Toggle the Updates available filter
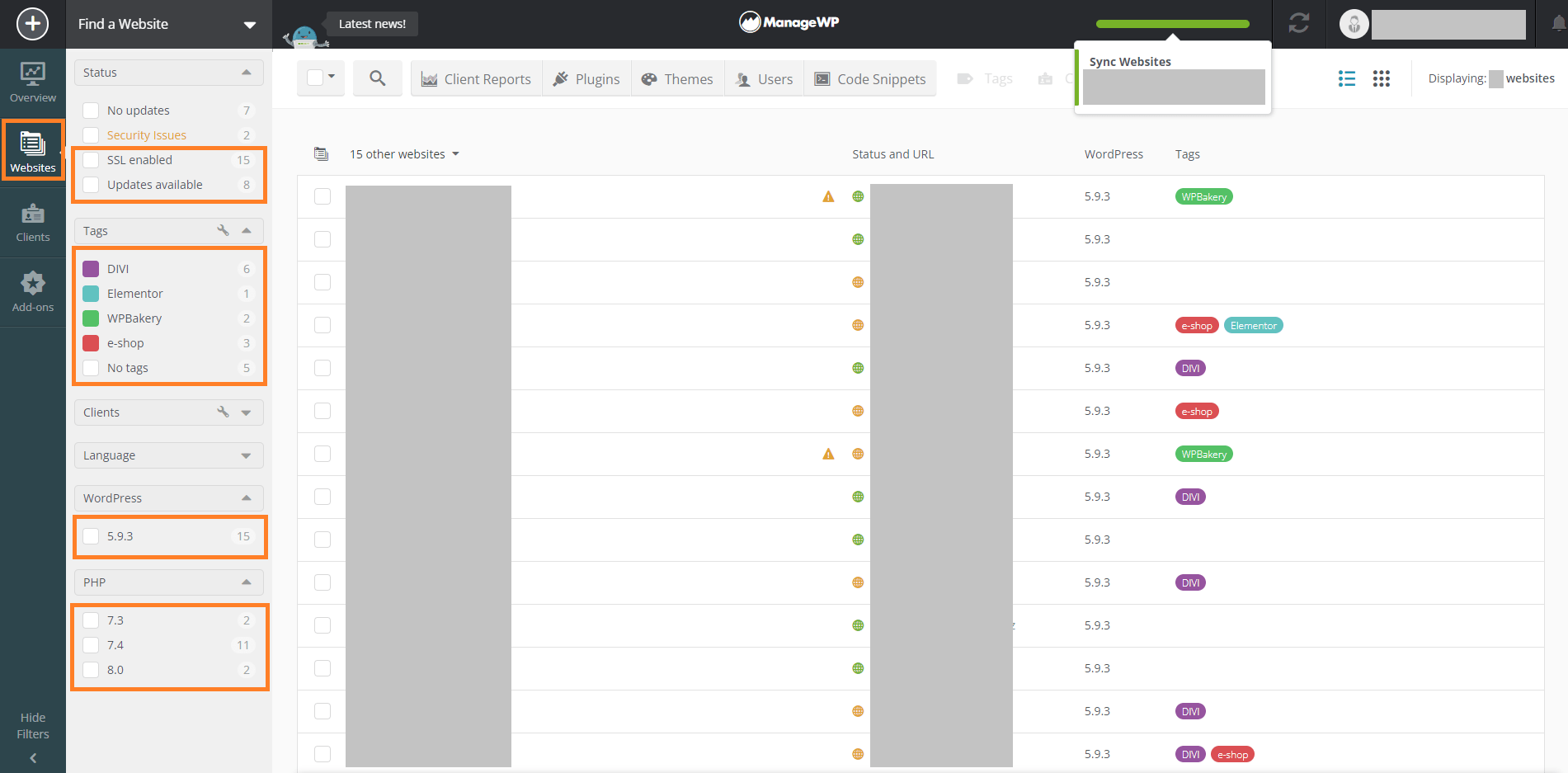Screen dimensions: 1568x773 click(91, 185)
